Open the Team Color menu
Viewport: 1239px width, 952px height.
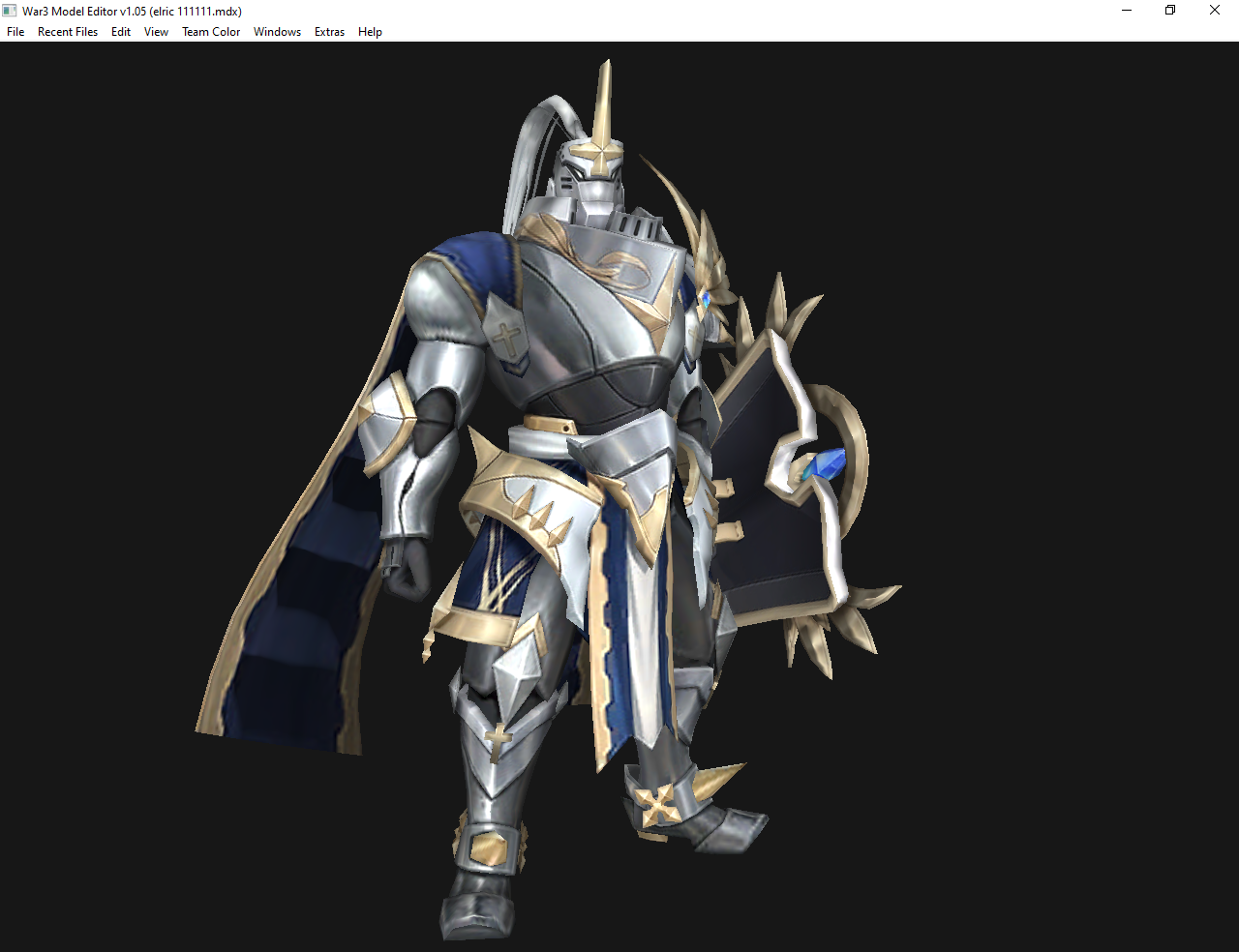[211, 32]
